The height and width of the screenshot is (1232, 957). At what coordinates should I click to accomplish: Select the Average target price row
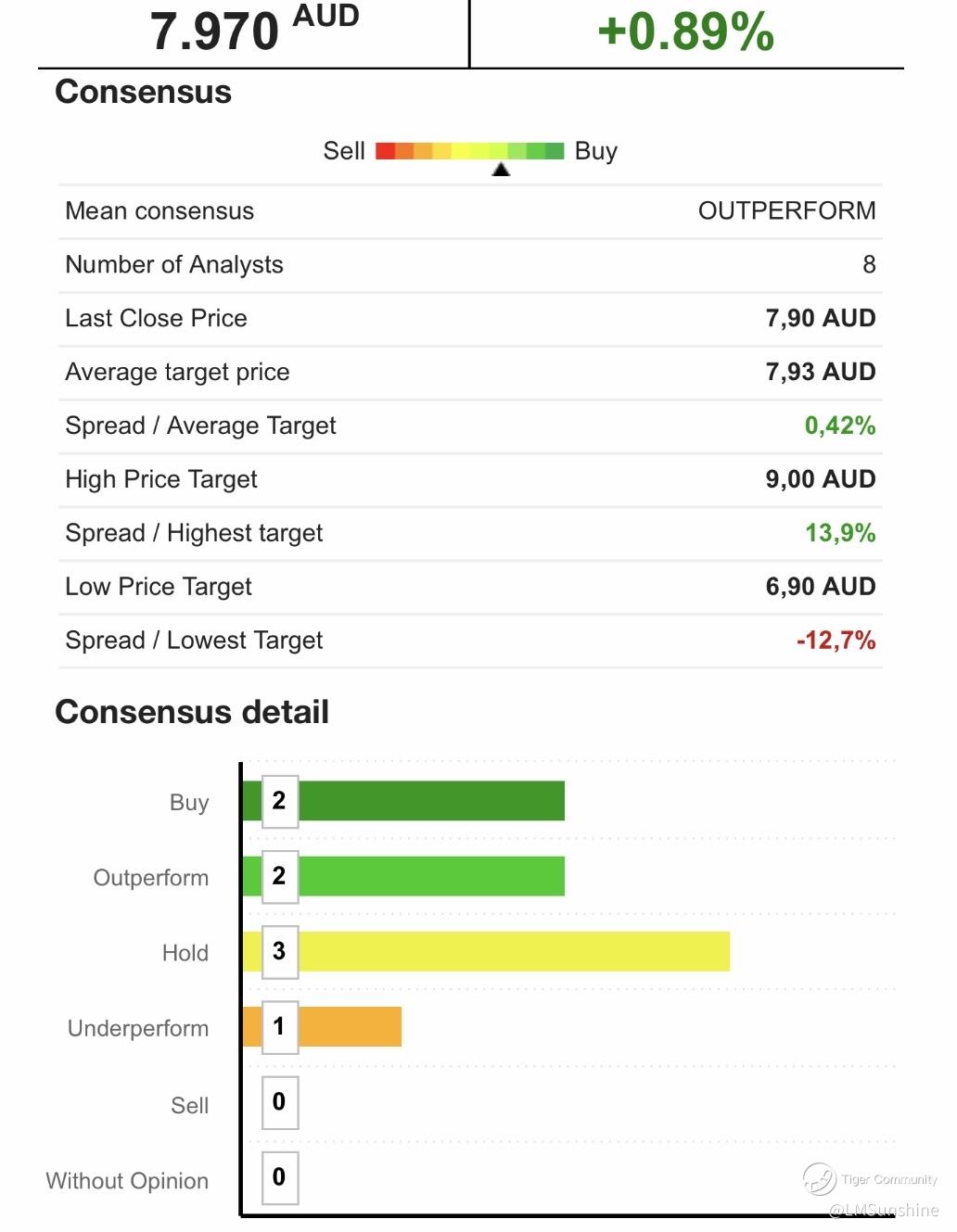[x=470, y=373]
